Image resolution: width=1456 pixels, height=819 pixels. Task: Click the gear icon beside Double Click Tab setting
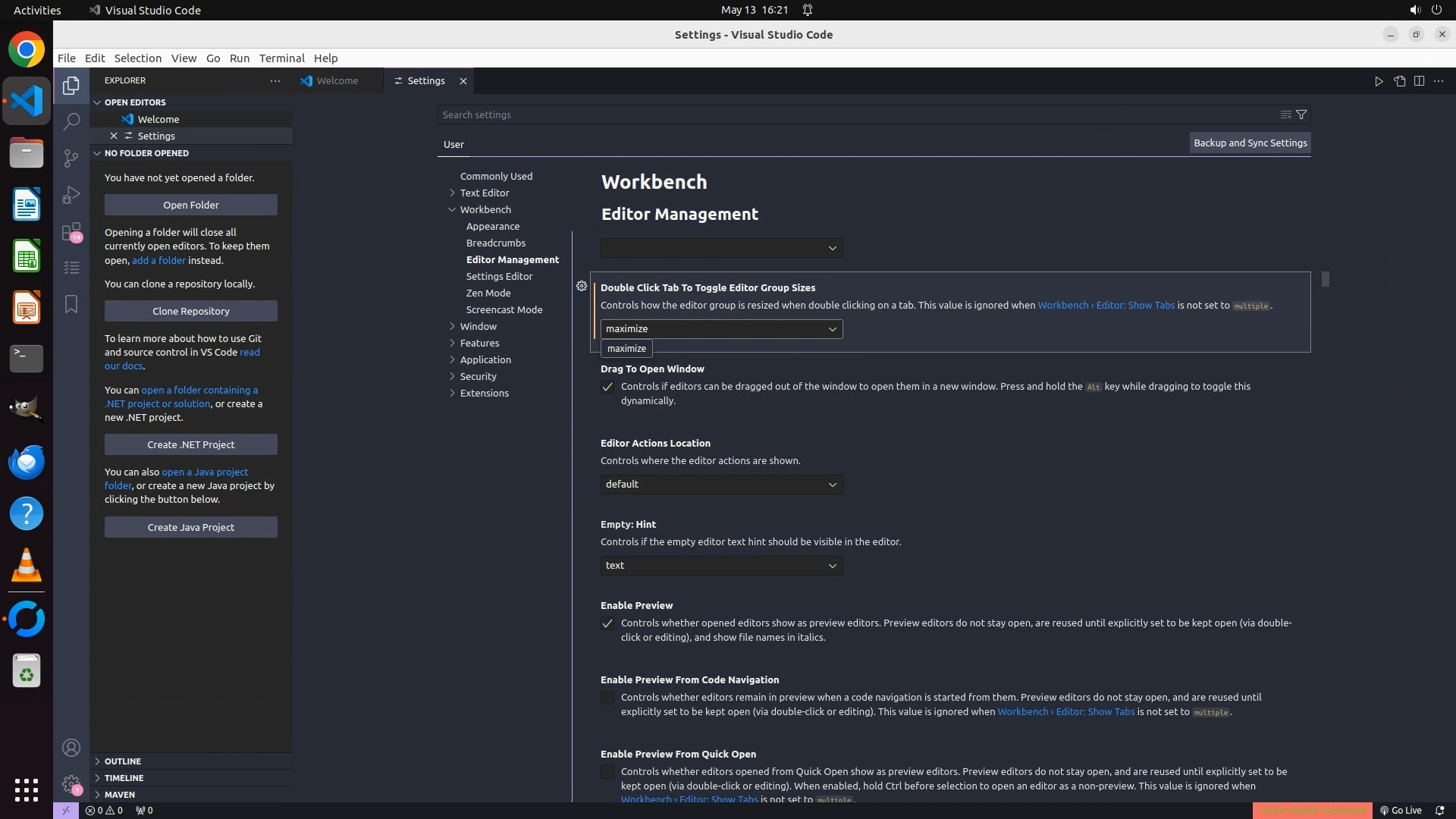click(582, 286)
